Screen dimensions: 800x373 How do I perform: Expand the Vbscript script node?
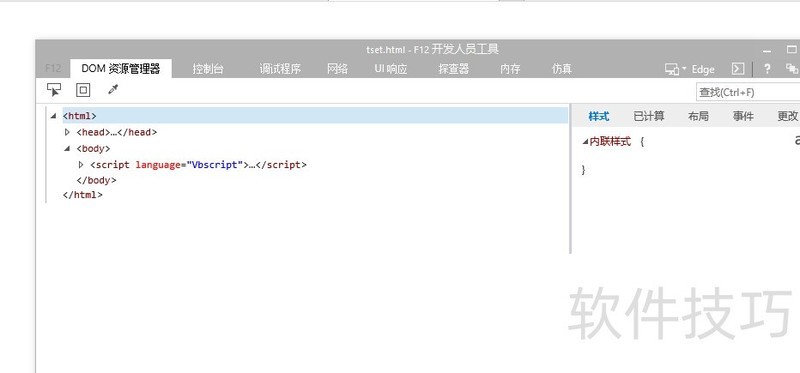click(81, 165)
